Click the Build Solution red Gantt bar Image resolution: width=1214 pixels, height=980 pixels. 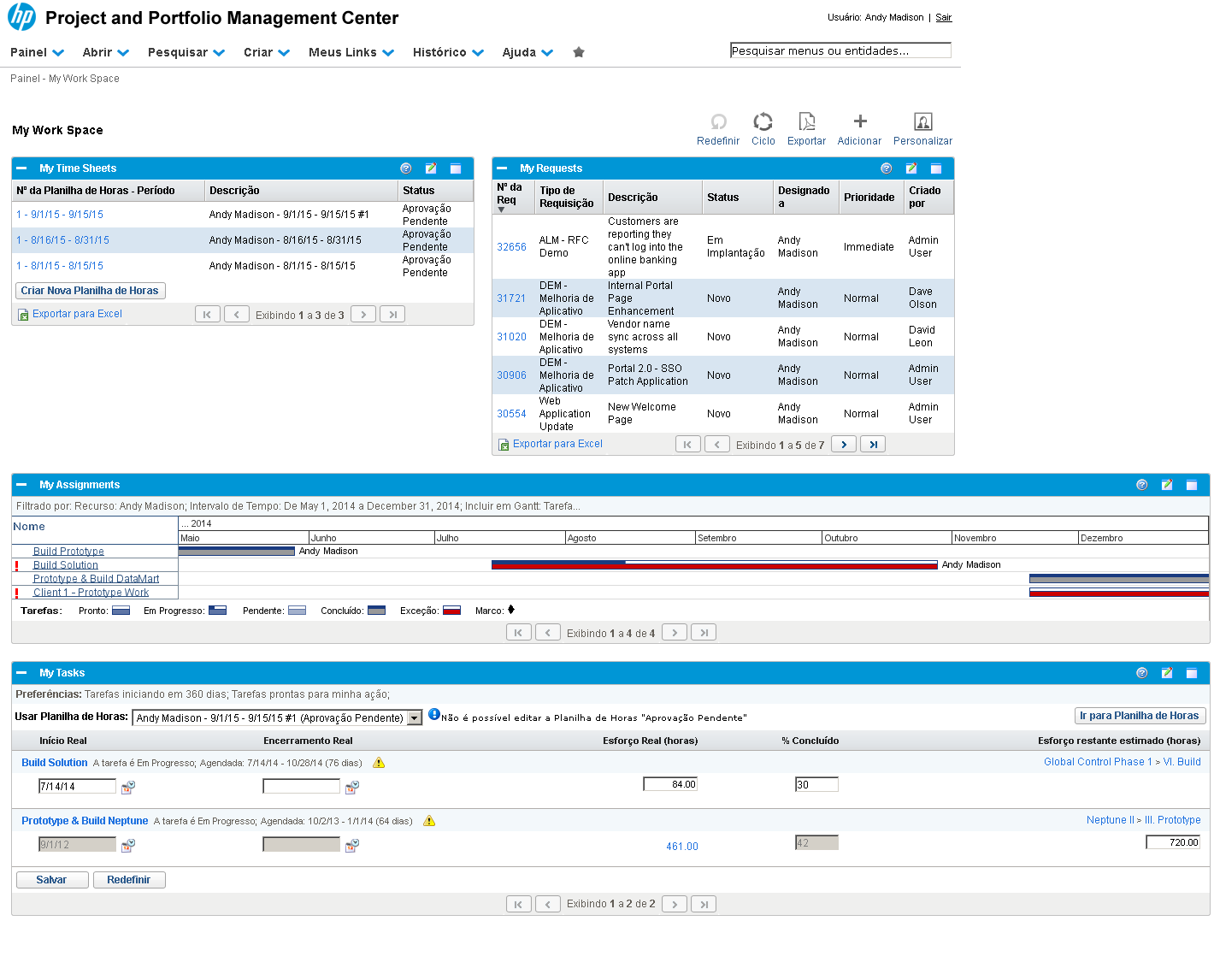(x=714, y=566)
